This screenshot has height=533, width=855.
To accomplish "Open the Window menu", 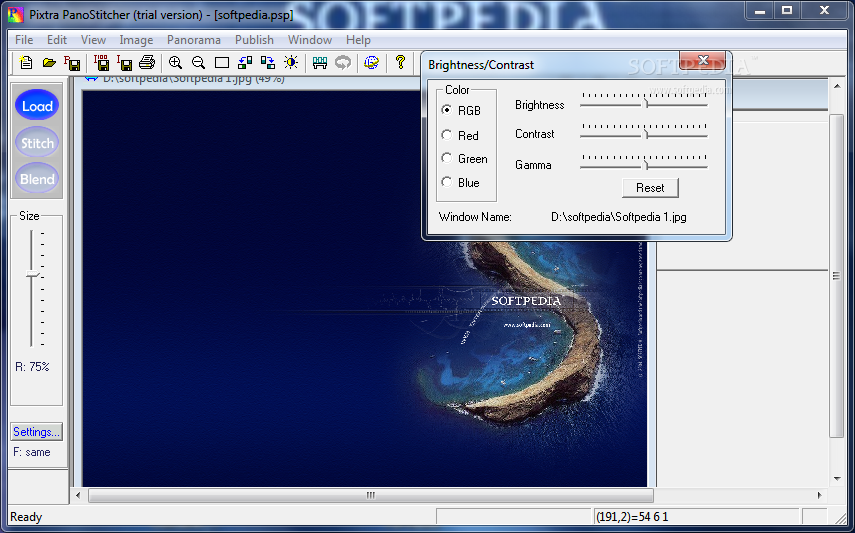I will point(310,40).
